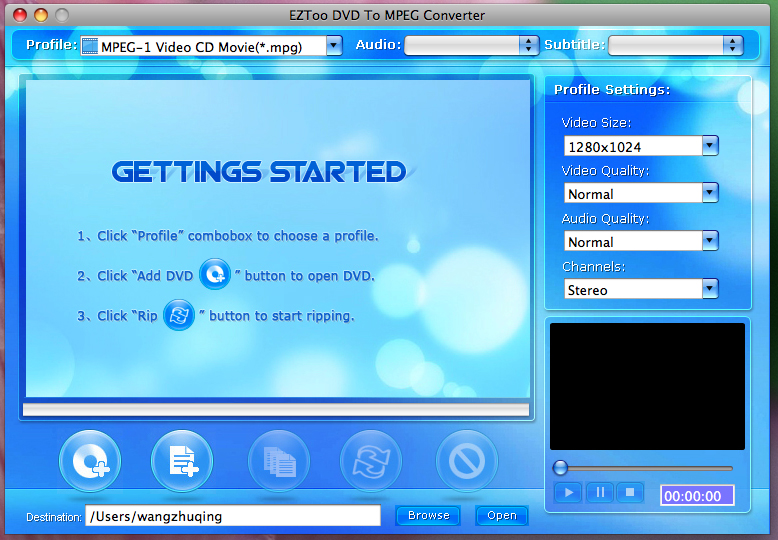778x540 pixels.
Task: Stop the preview playback
Action: (630, 493)
